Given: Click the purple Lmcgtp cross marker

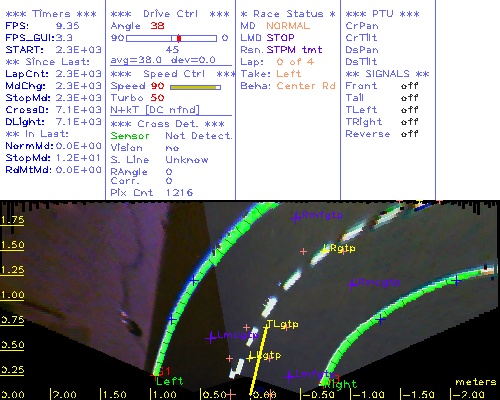Looking at the screenshot, I should [211, 338].
